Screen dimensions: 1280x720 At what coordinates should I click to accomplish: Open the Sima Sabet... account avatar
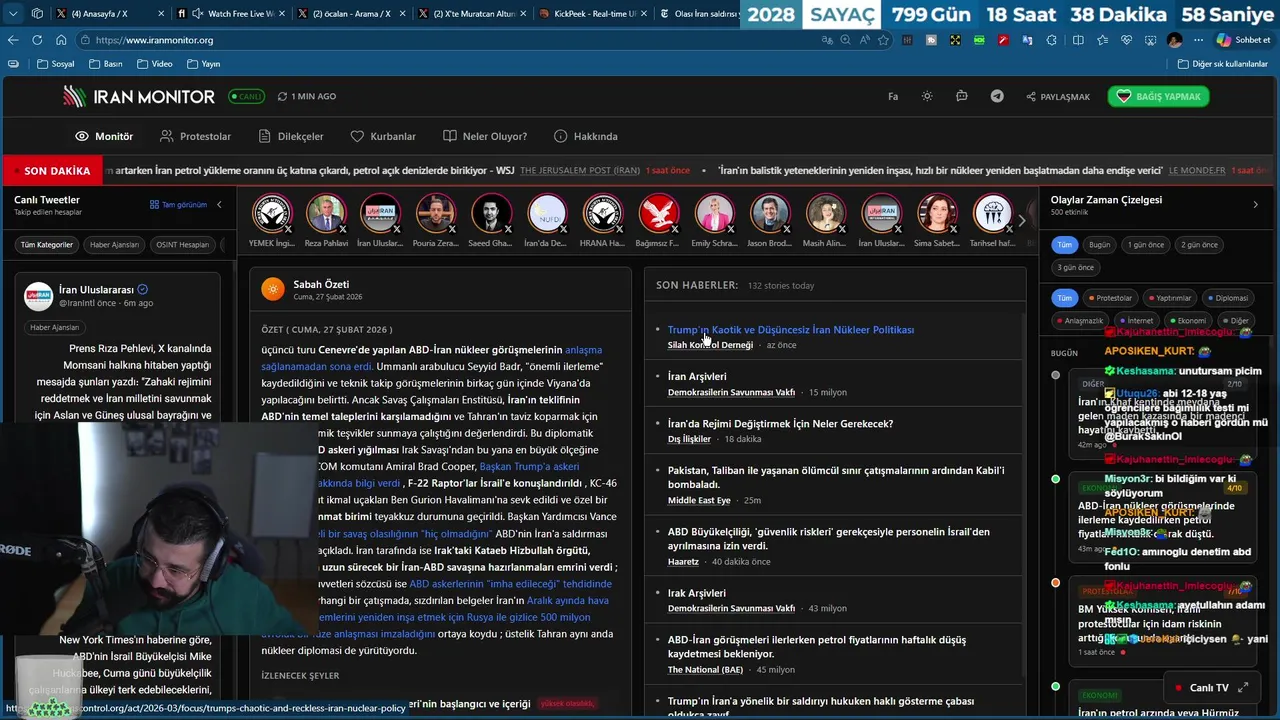pyautogui.click(x=936, y=214)
